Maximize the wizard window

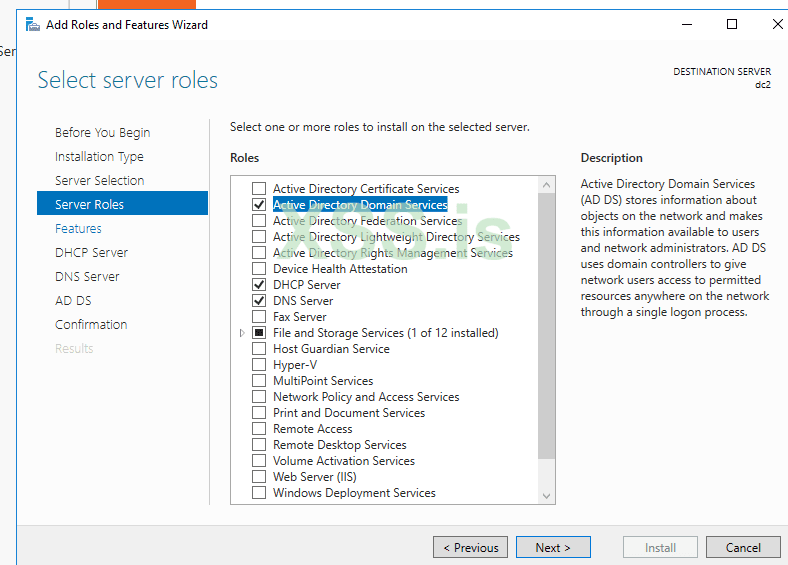coord(732,24)
